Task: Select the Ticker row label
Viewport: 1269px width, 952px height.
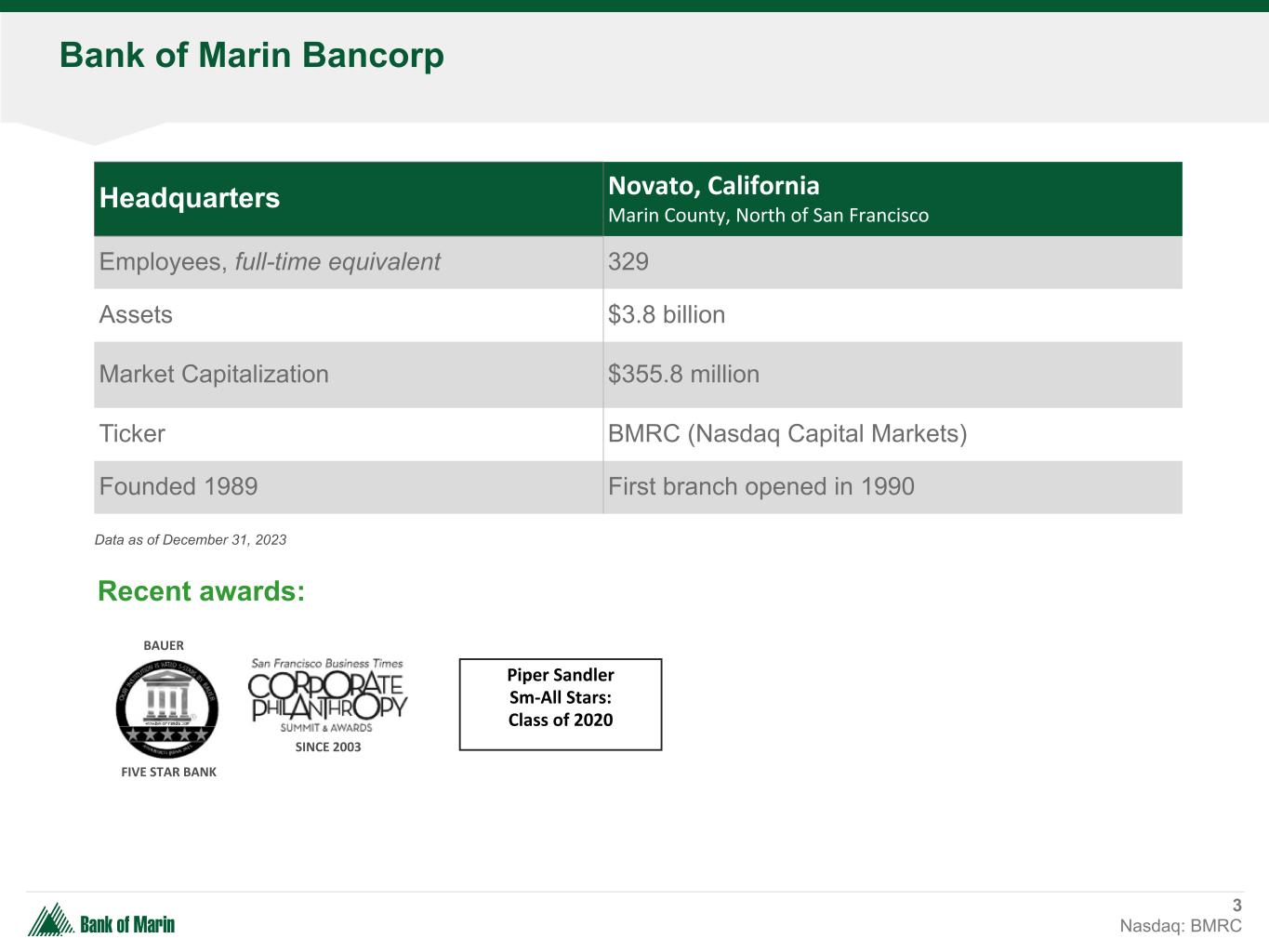Action: pos(132,434)
